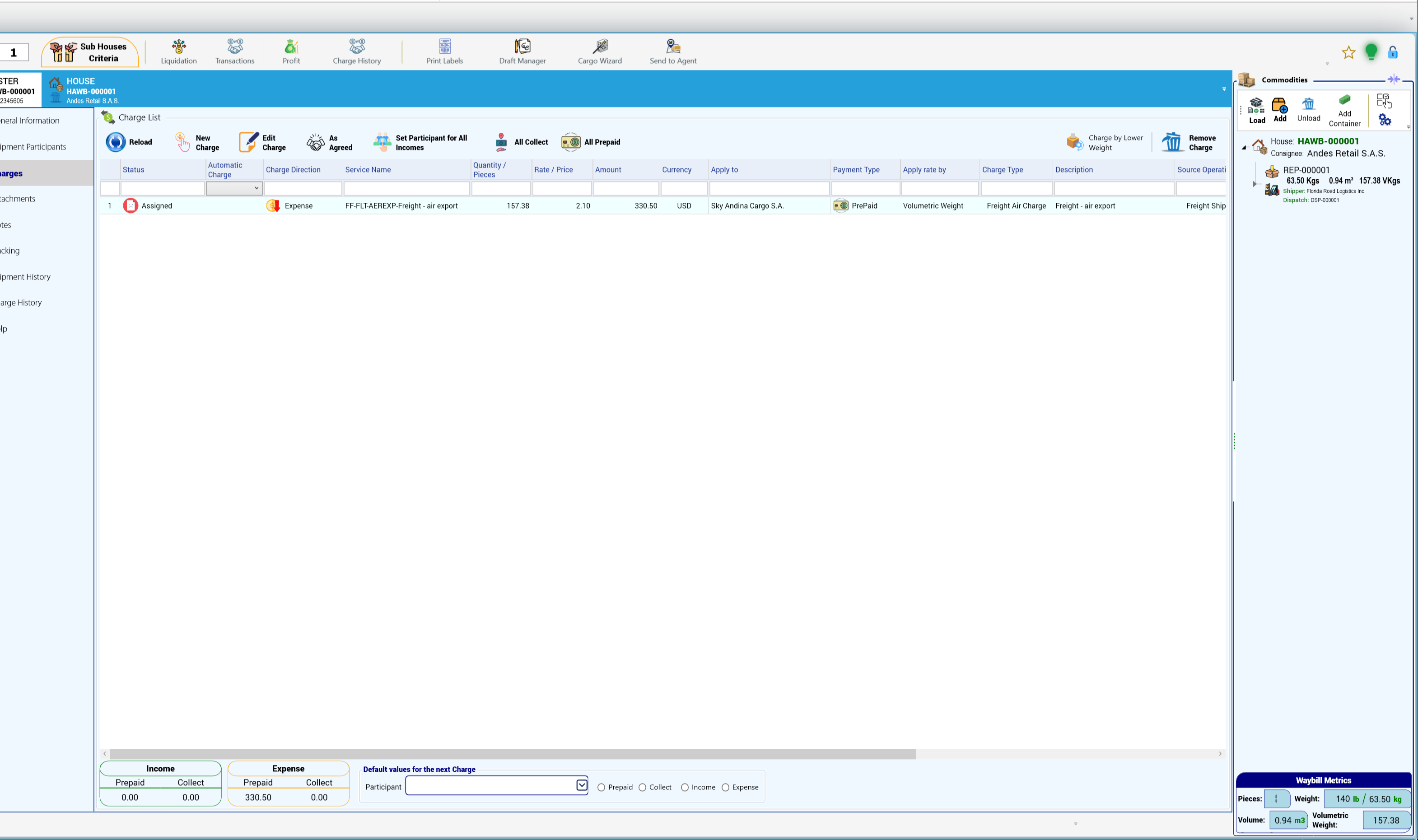Click the blue padlock icon
The width and height of the screenshot is (1418, 840).
[1393, 53]
